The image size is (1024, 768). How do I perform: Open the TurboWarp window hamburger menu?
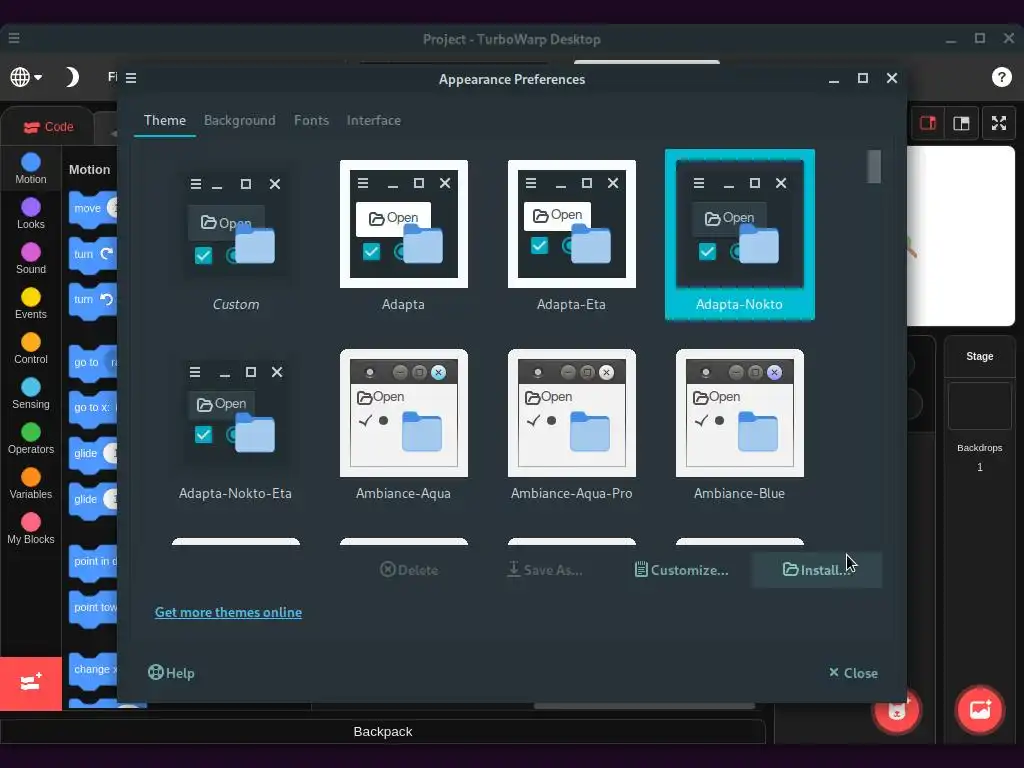pos(14,38)
